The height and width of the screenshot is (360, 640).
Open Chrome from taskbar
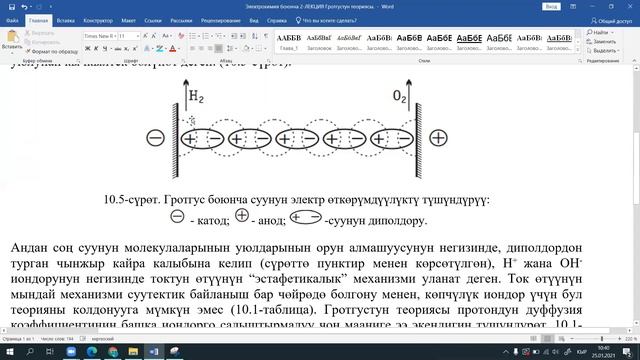pyautogui.click(x=113, y=351)
